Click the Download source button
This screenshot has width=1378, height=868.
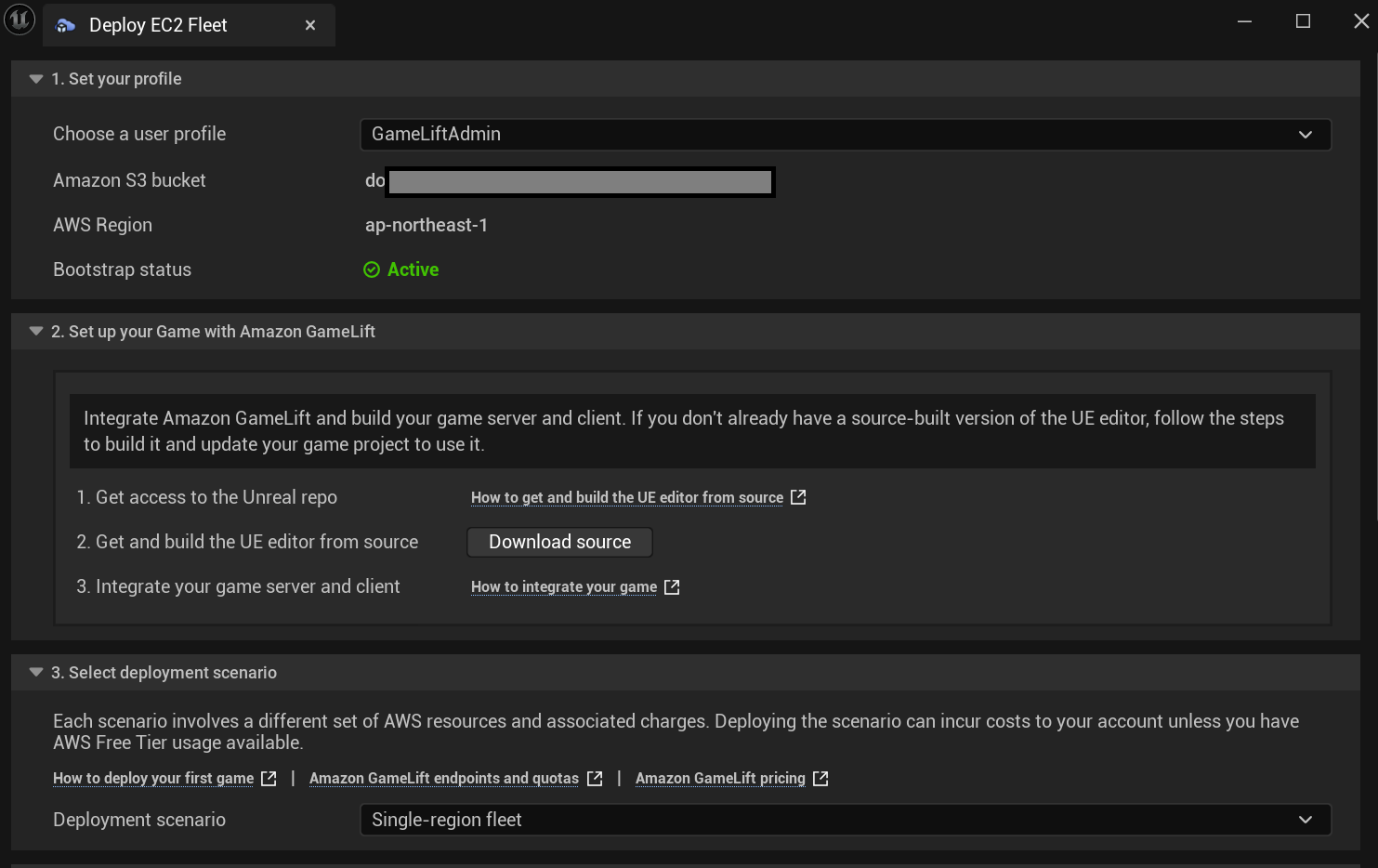click(x=558, y=542)
